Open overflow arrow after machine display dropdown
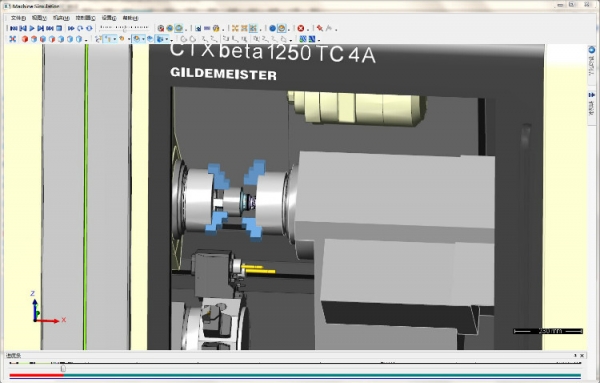The width and height of the screenshot is (600, 383). pos(171,40)
